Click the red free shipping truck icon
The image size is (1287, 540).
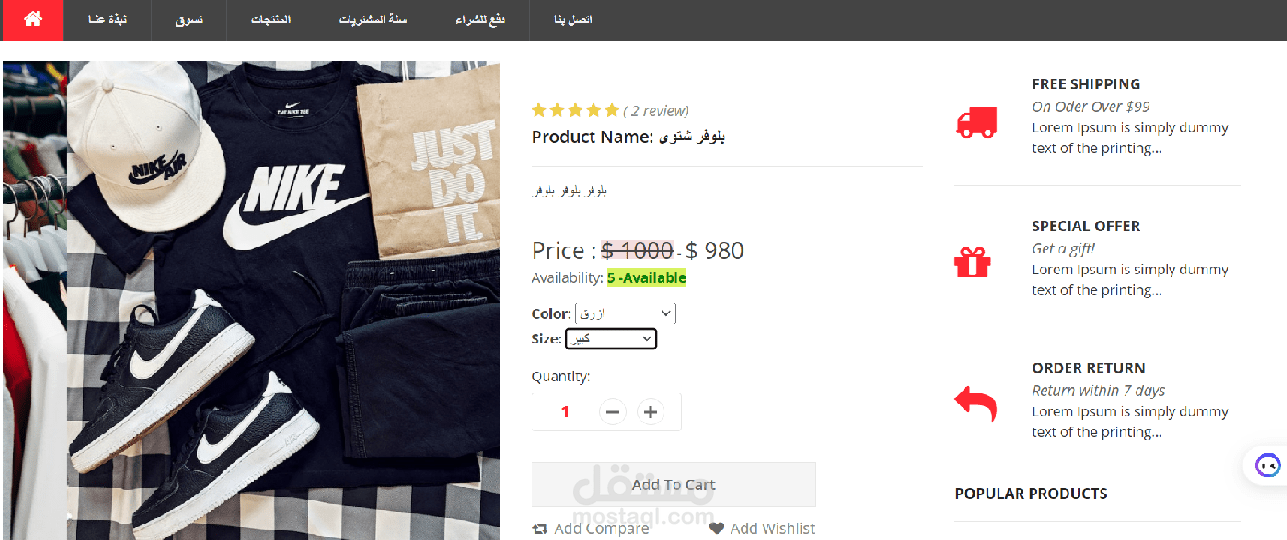click(976, 122)
